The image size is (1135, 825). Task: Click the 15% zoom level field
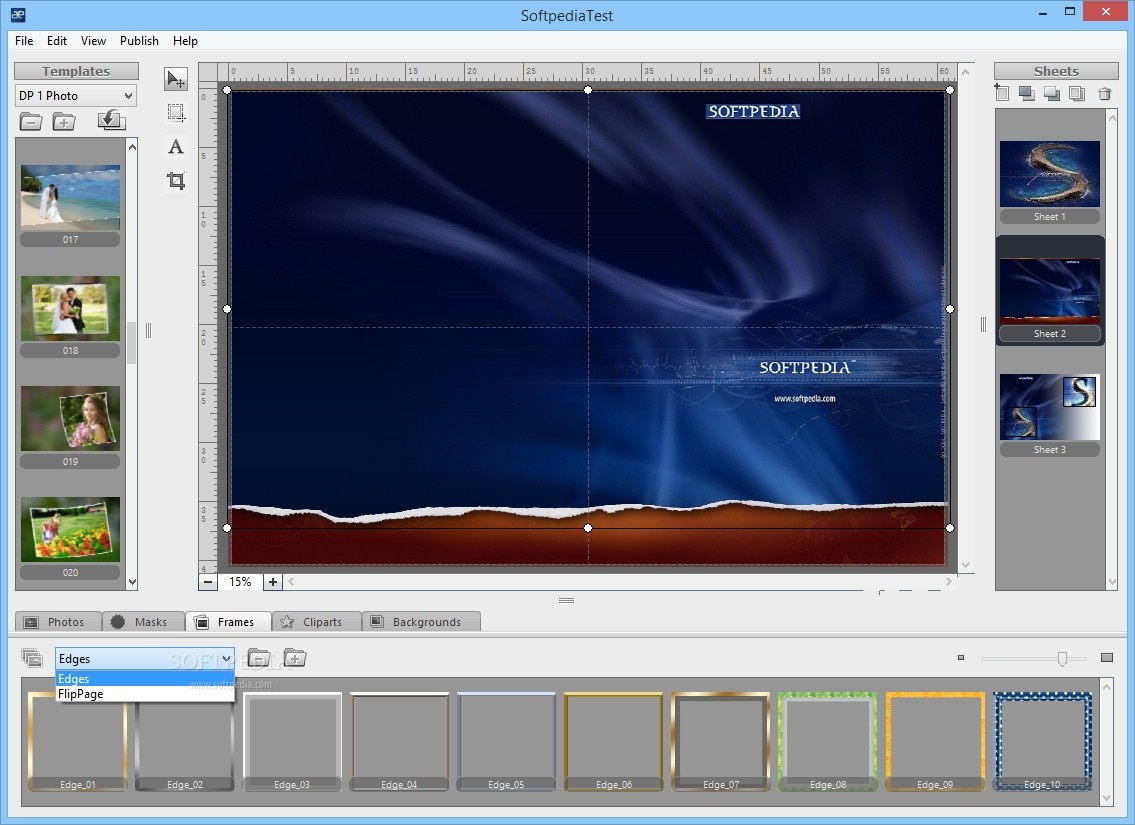240,582
